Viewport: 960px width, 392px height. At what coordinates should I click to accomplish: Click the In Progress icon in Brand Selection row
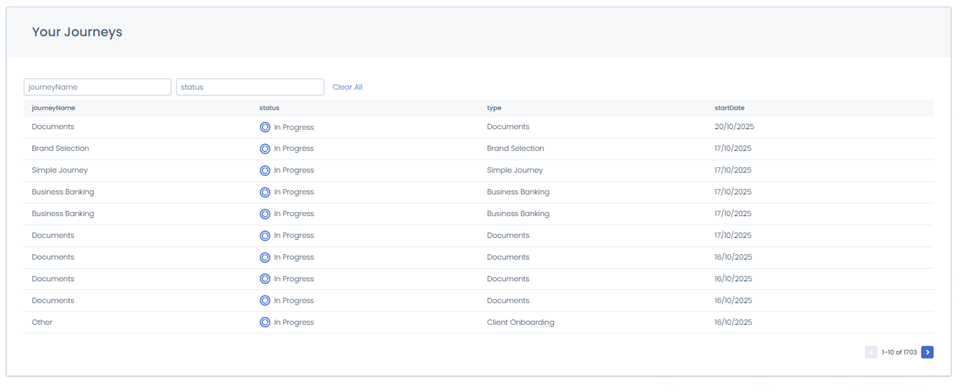point(264,148)
